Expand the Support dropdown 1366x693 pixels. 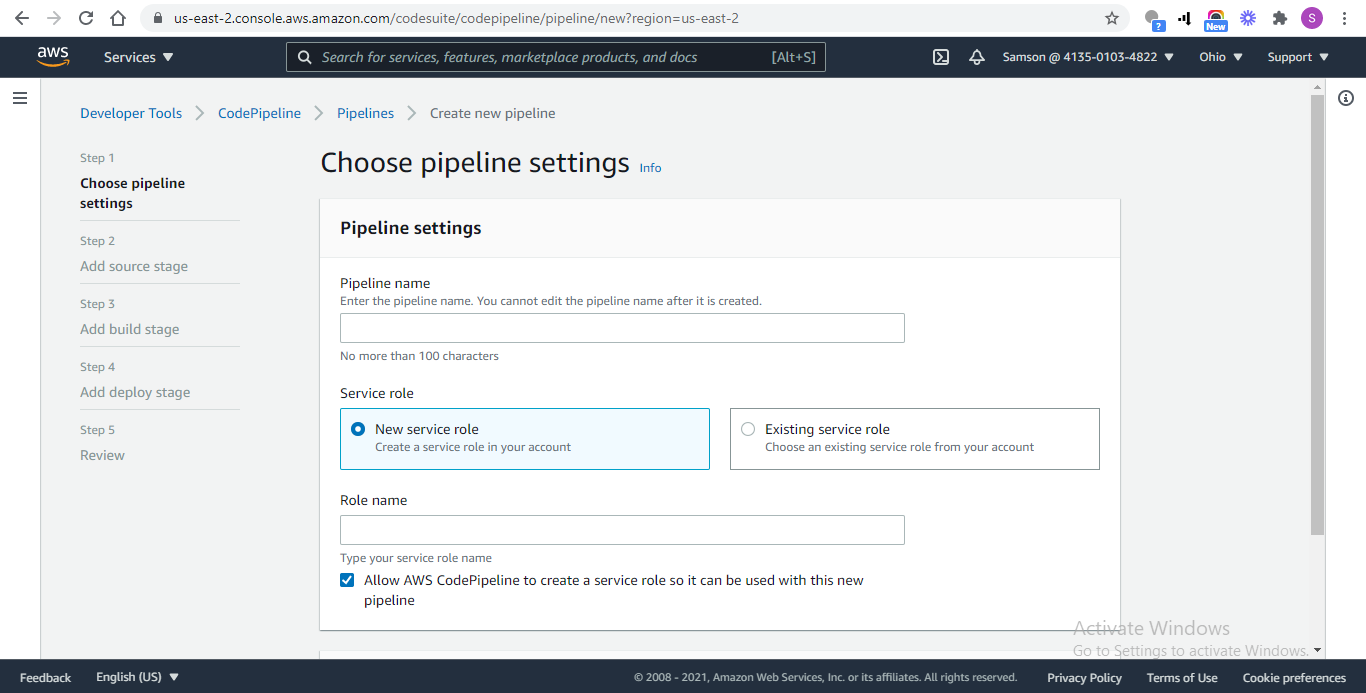click(1297, 57)
